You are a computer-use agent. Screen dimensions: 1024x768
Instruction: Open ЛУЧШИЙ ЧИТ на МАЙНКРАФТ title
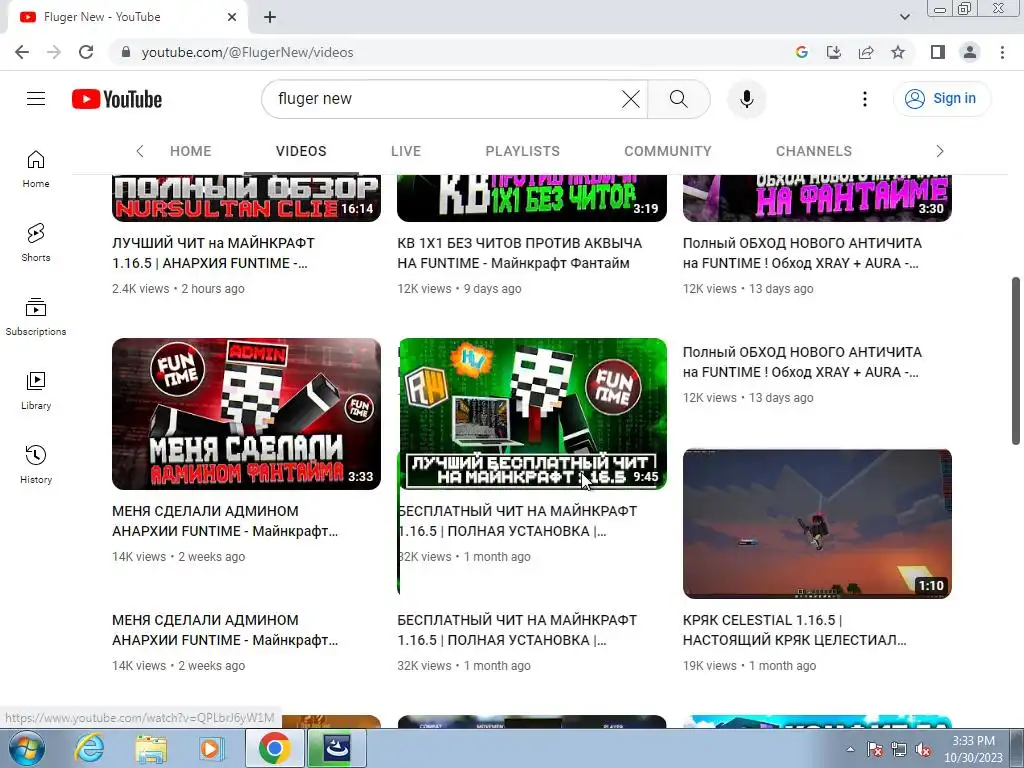click(214, 253)
